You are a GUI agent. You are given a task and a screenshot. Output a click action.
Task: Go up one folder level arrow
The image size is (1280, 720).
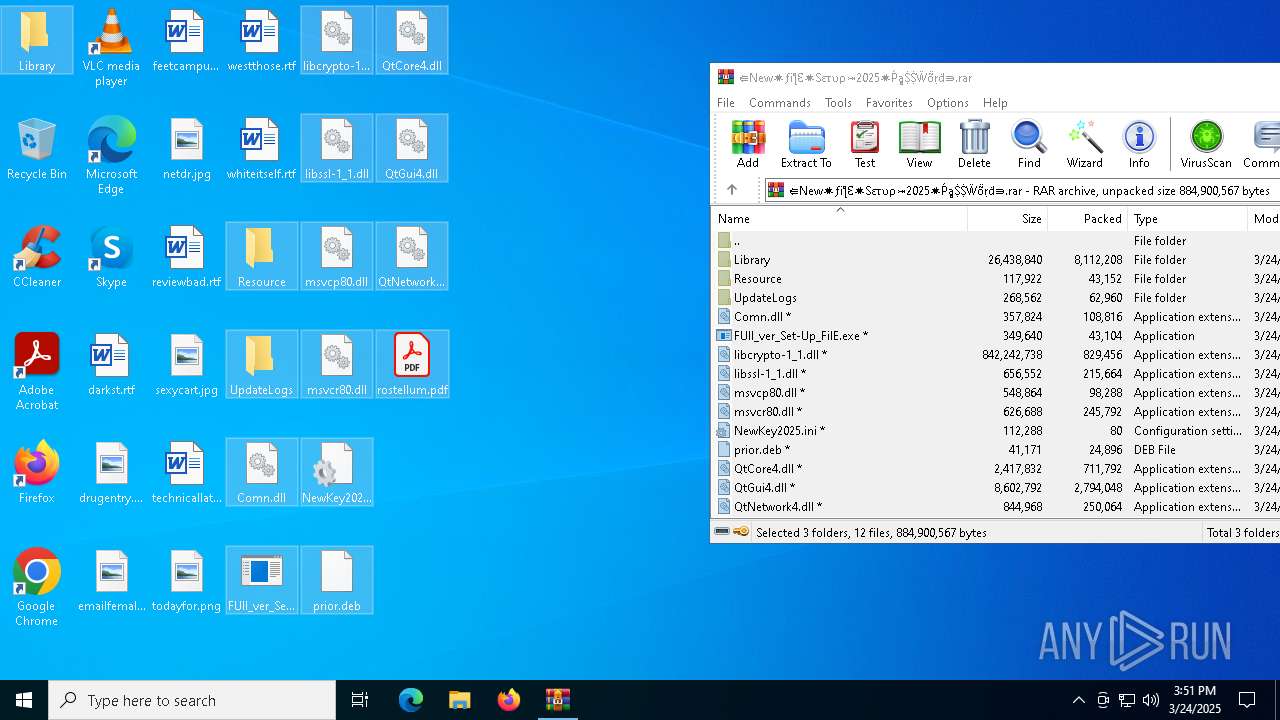(731, 190)
